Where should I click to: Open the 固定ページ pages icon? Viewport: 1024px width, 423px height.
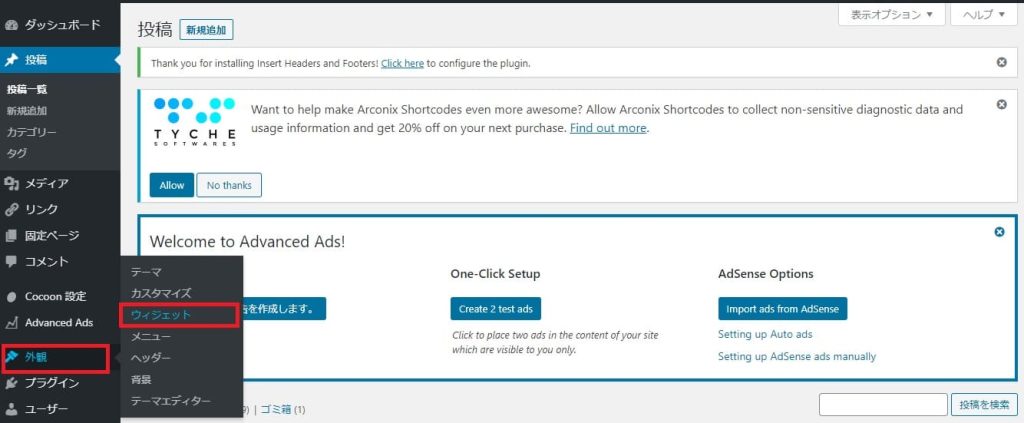pyautogui.click(x=10, y=236)
